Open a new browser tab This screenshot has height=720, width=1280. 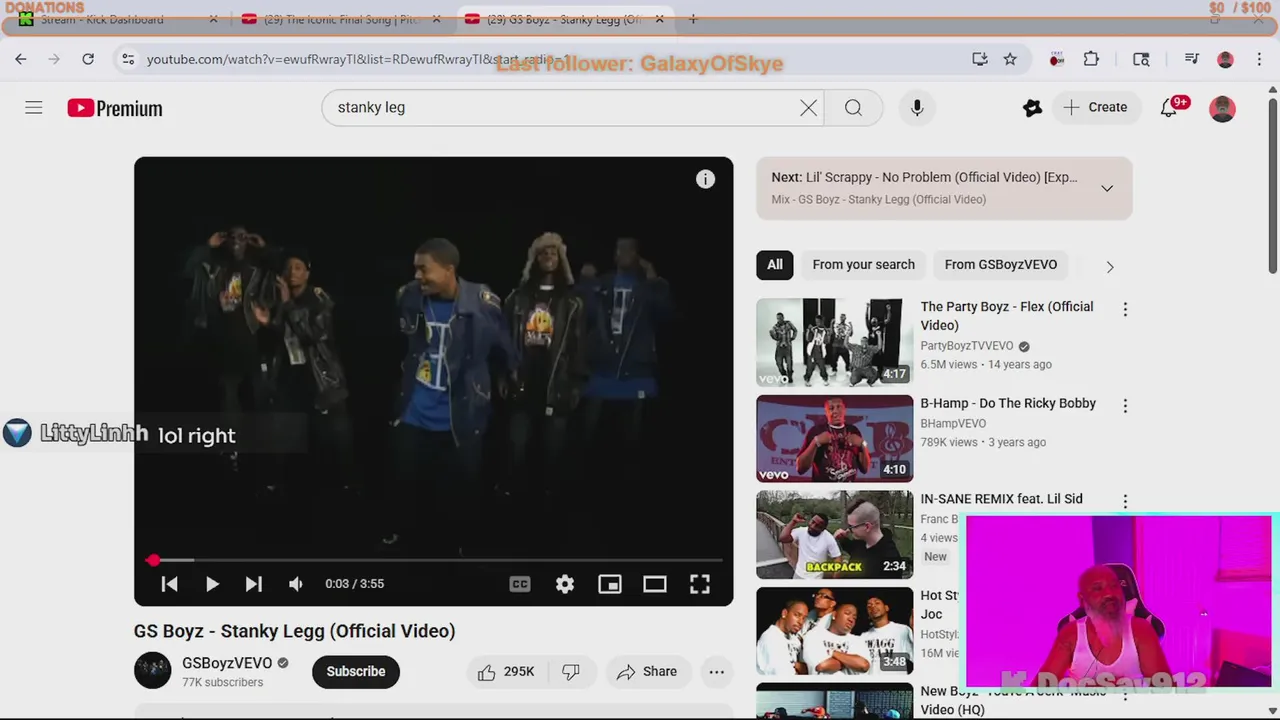point(693,19)
